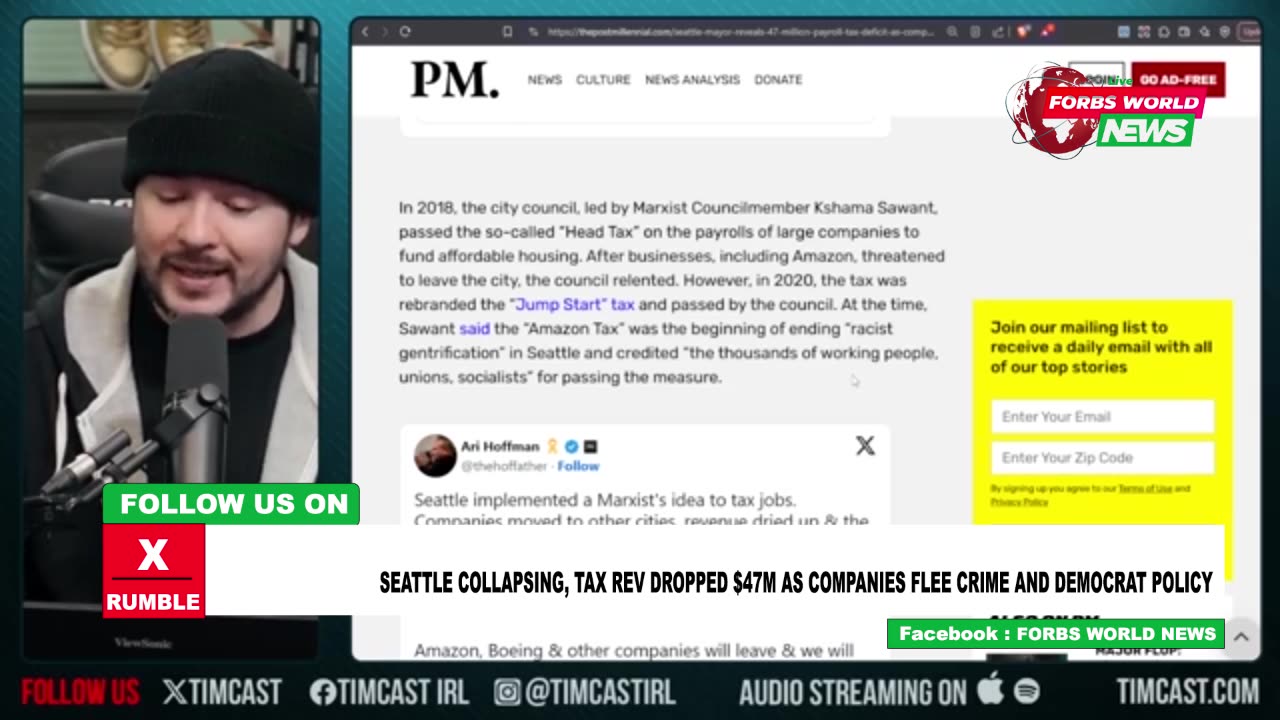Viewport: 1280px width, 720px height.
Task: Follow @thehoffather via Follow link
Action: coord(578,466)
